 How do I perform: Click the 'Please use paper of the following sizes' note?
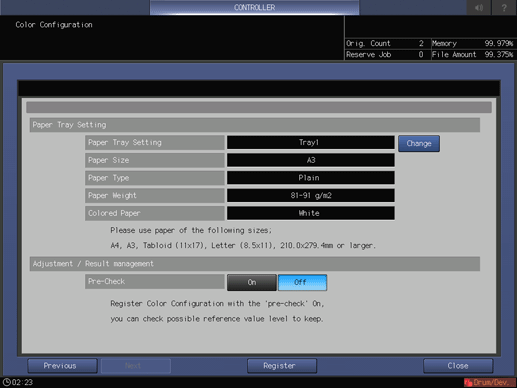coord(191,230)
